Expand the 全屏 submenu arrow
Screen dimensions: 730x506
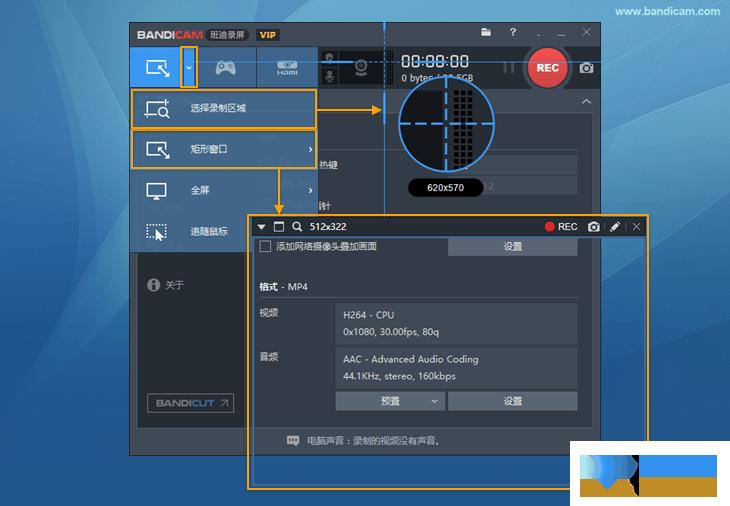[311, 190]
